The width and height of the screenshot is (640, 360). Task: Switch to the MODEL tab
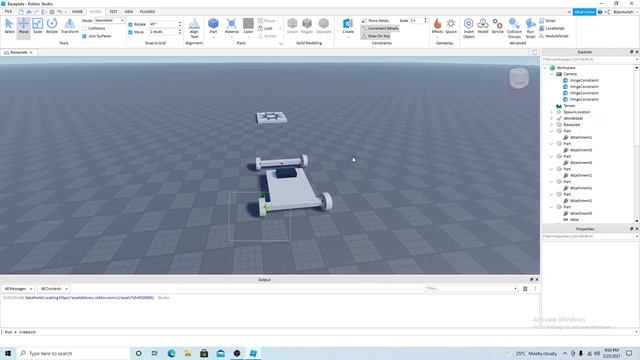pyautogui.click(x=96, y=11)
